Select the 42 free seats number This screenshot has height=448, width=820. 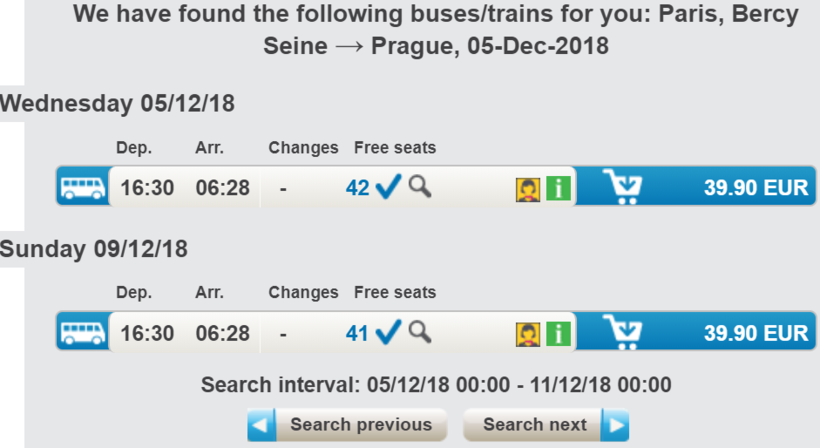click(358, 188)
